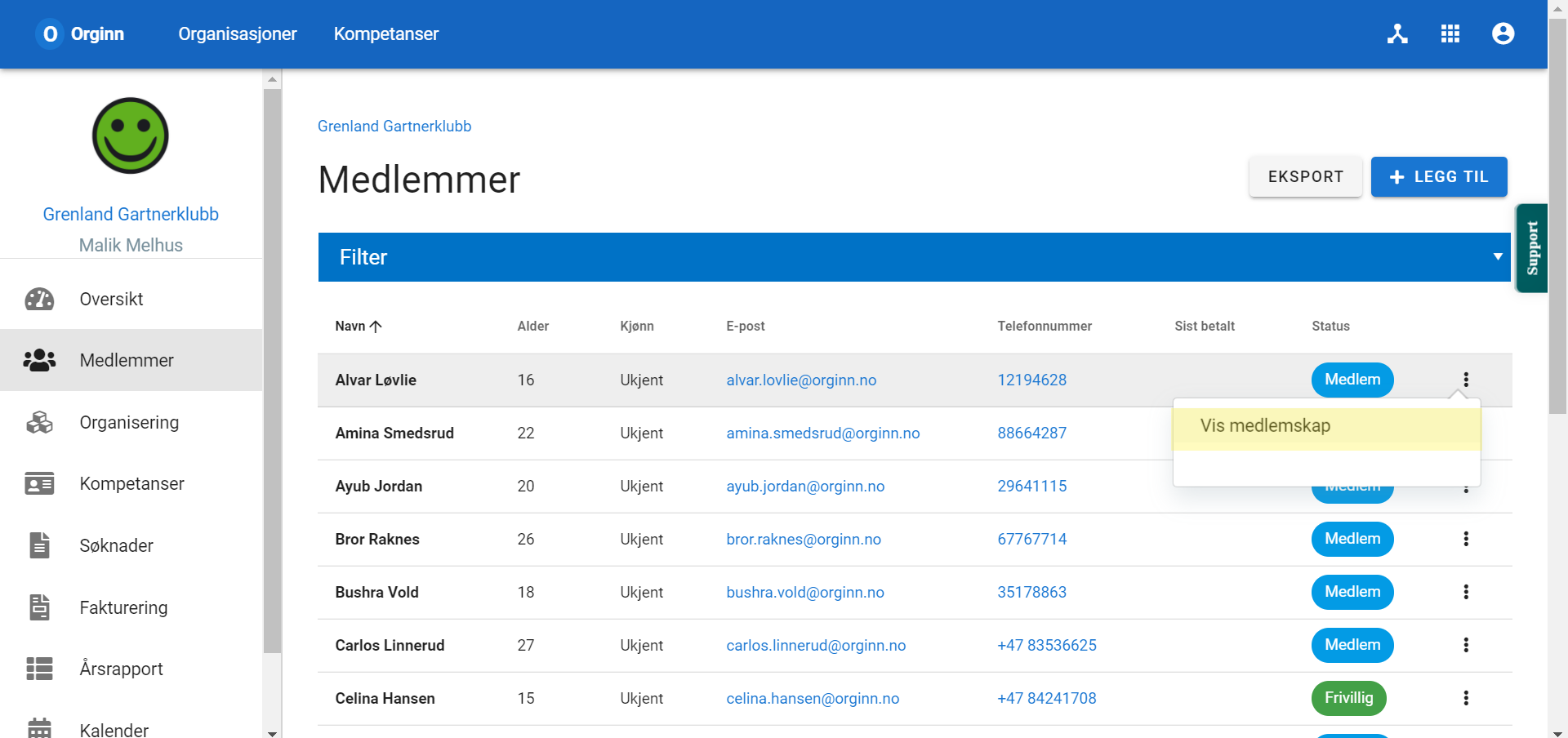Open options menu for Bushra Vold row
This screenshot has height=738, width=1568.
[x=1466, y=592]
